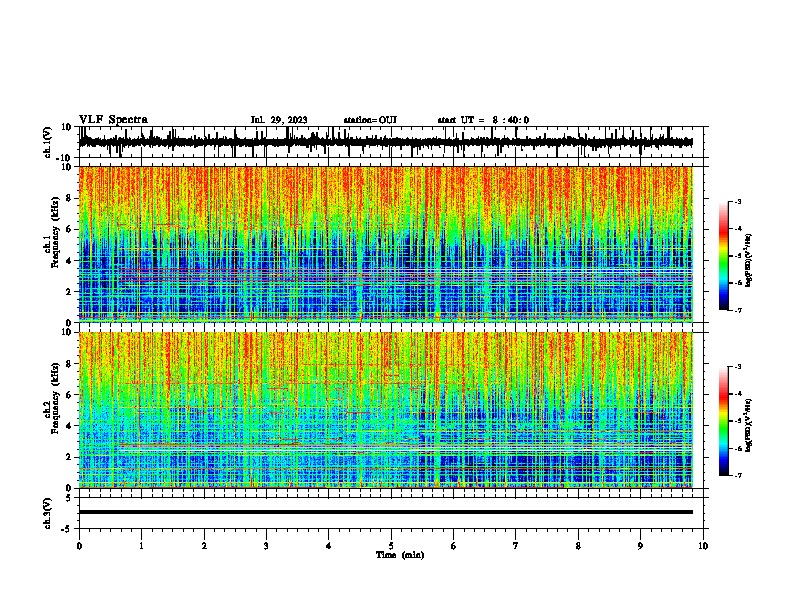
Task: Click the "ch.3(V)" axis label
Action: [48, 514]
